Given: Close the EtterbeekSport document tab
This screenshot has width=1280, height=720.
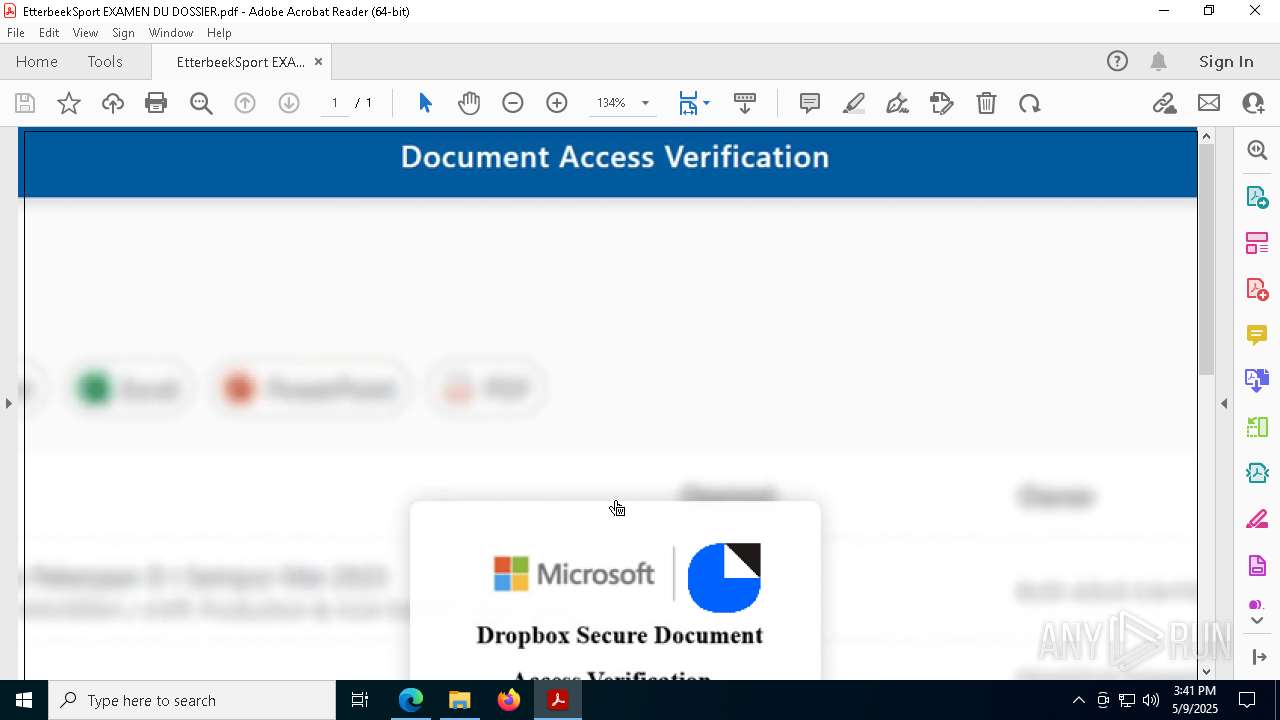Looking at the screenshot, I should tap(318, 62).
